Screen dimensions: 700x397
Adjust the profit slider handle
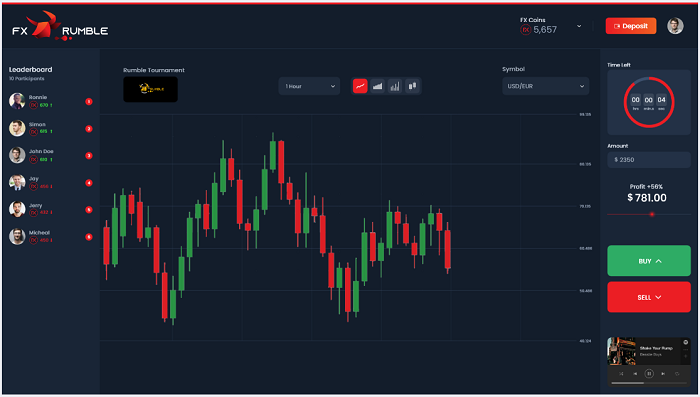[x=652, y=214]
